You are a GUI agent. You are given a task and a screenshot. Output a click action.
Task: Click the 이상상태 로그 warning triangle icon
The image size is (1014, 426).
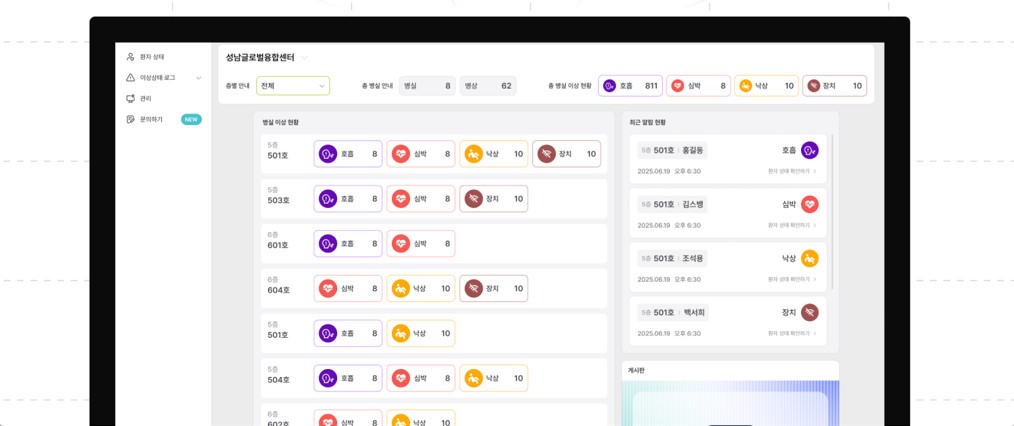pyautogui.click(x=131, y=78)
